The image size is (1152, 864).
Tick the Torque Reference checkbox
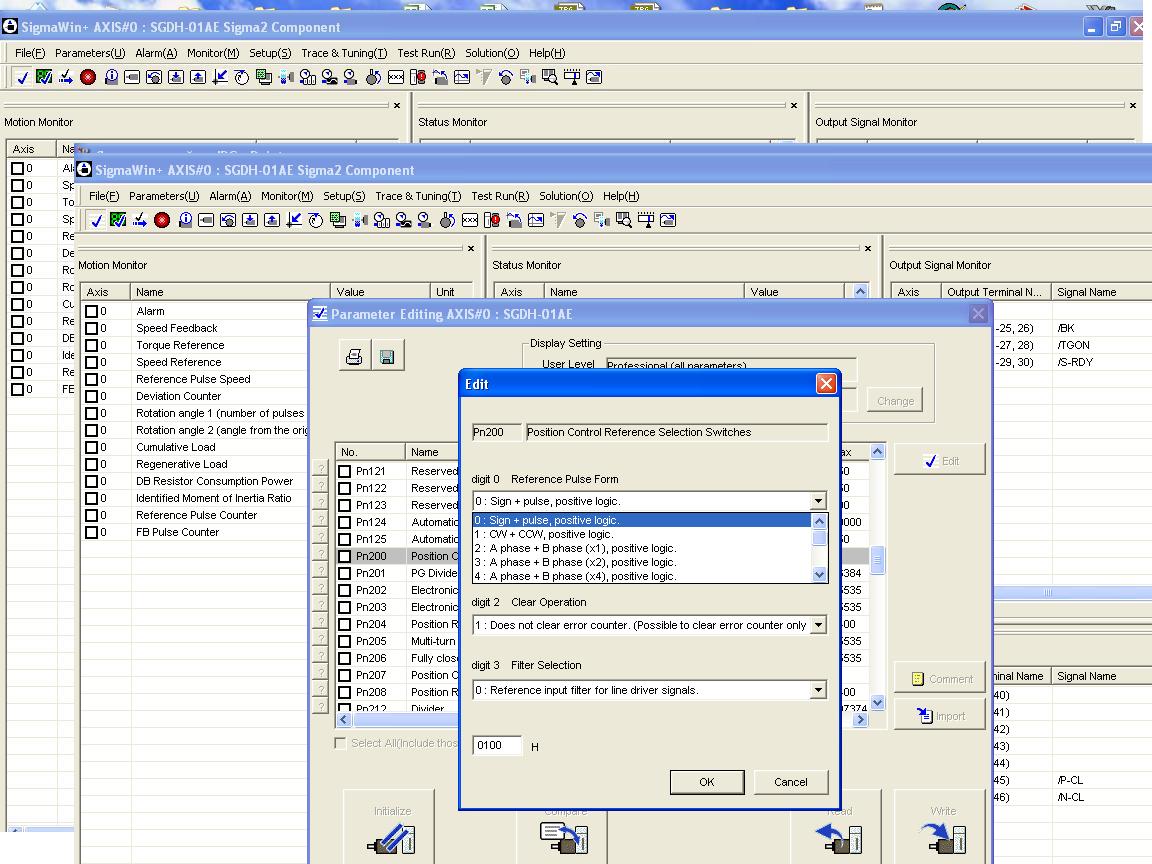point(92,345)
